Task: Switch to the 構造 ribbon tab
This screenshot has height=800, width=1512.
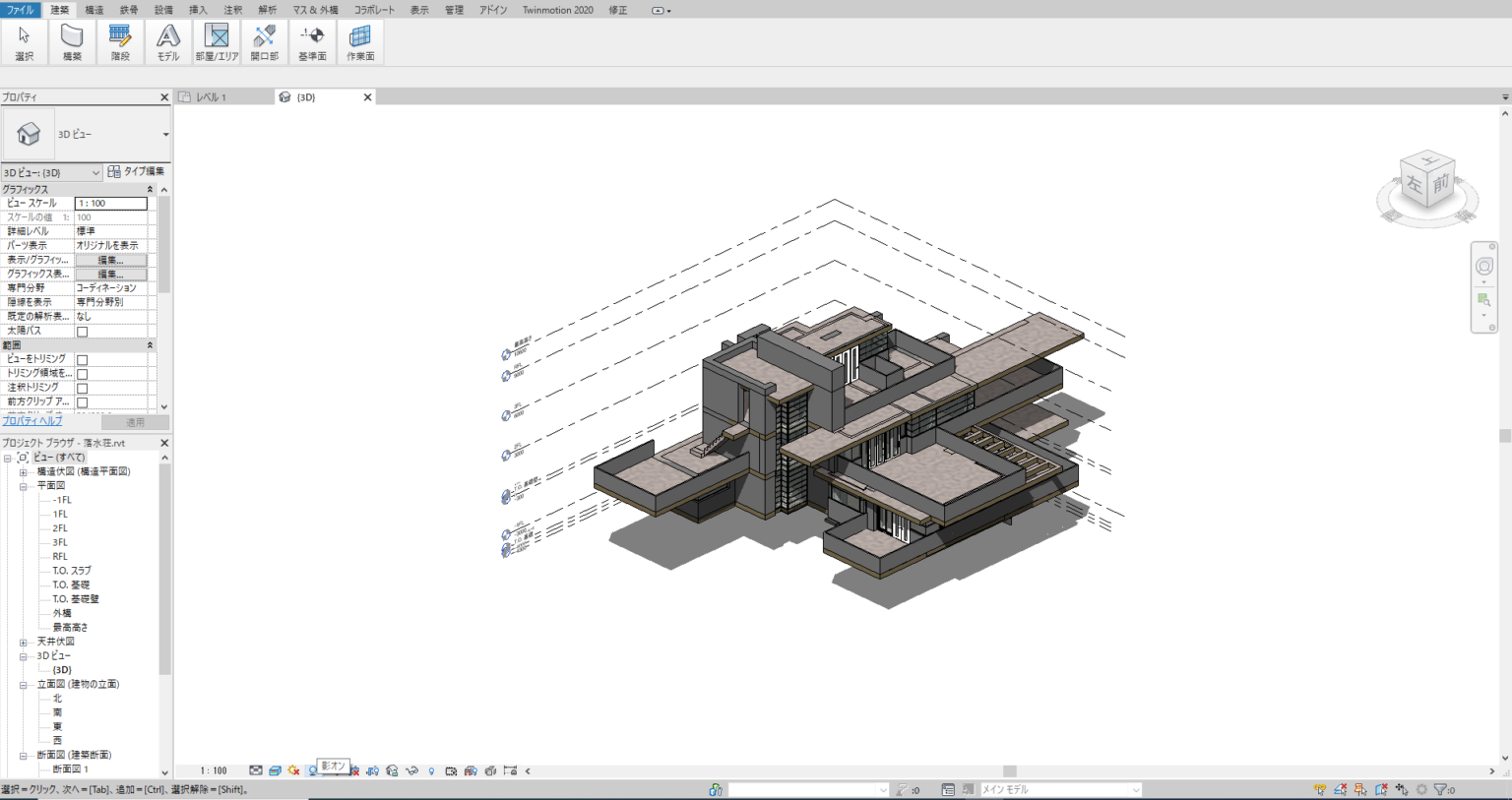Action: (x=94, y=10)
